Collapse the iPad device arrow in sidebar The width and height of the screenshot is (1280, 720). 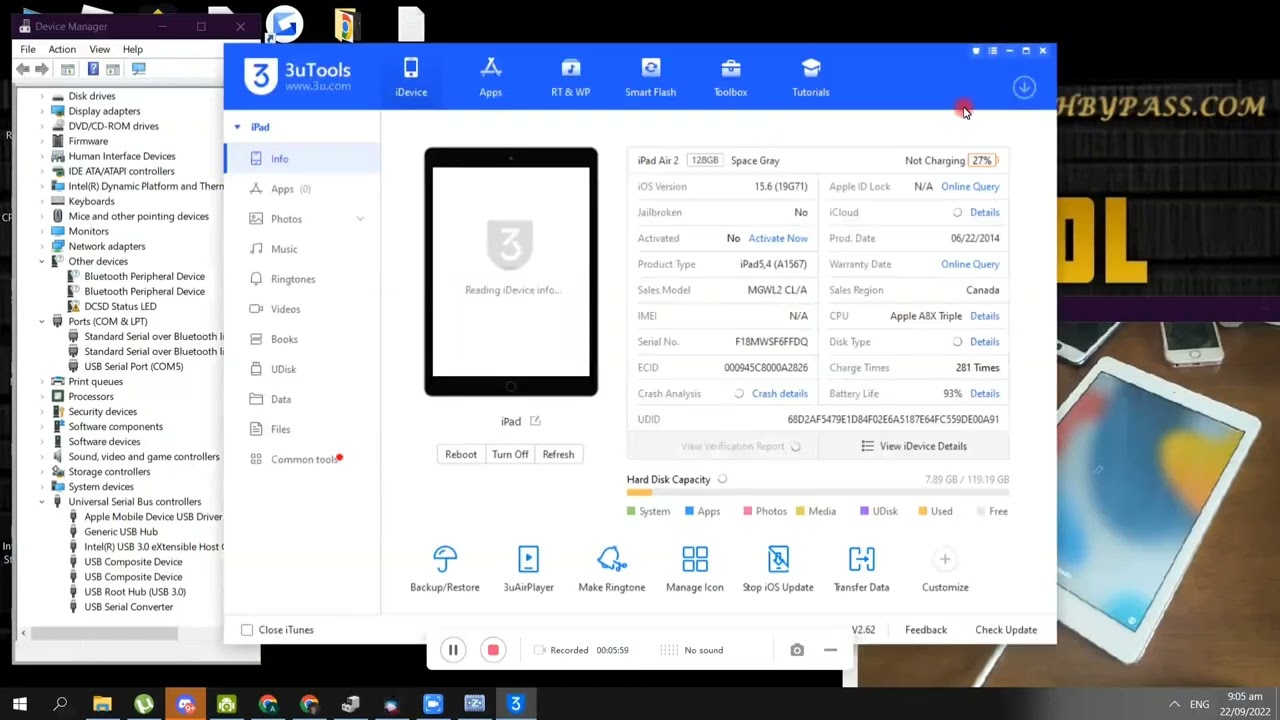pyautogui.click(x=237, y=127)
